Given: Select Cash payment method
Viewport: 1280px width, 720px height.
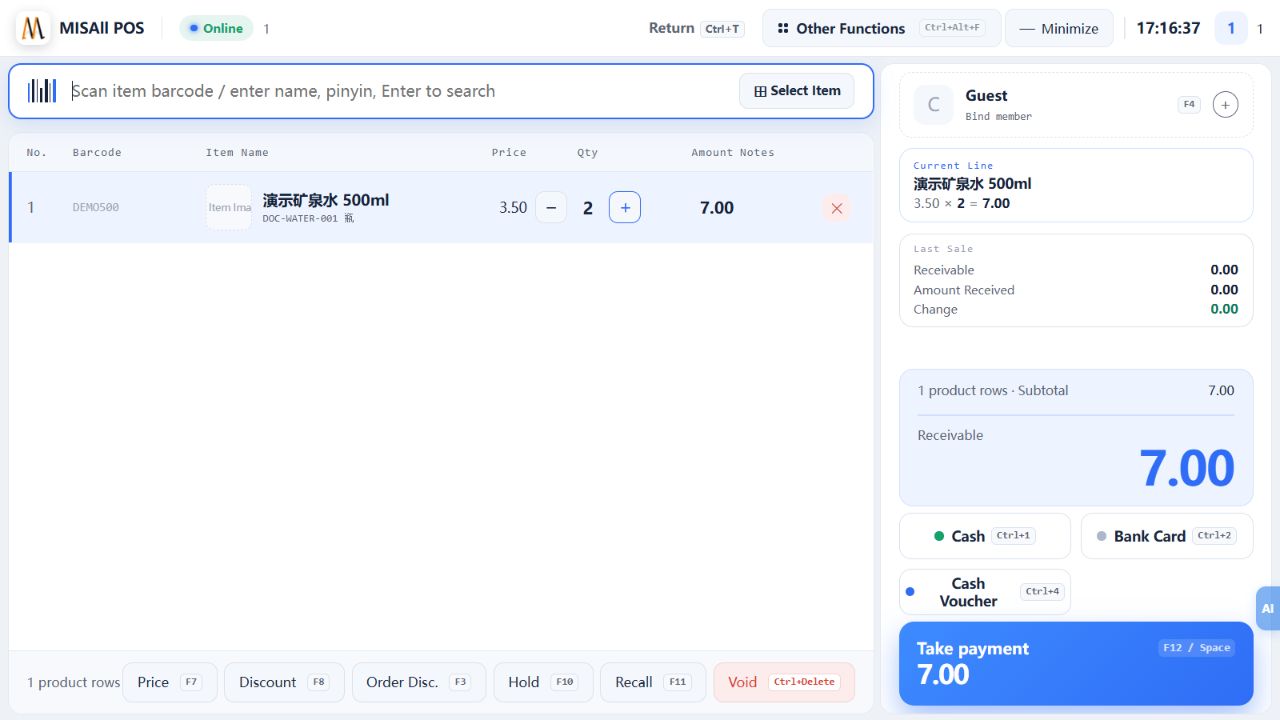Looking at the screenshot, I should (x=985, y=536).
